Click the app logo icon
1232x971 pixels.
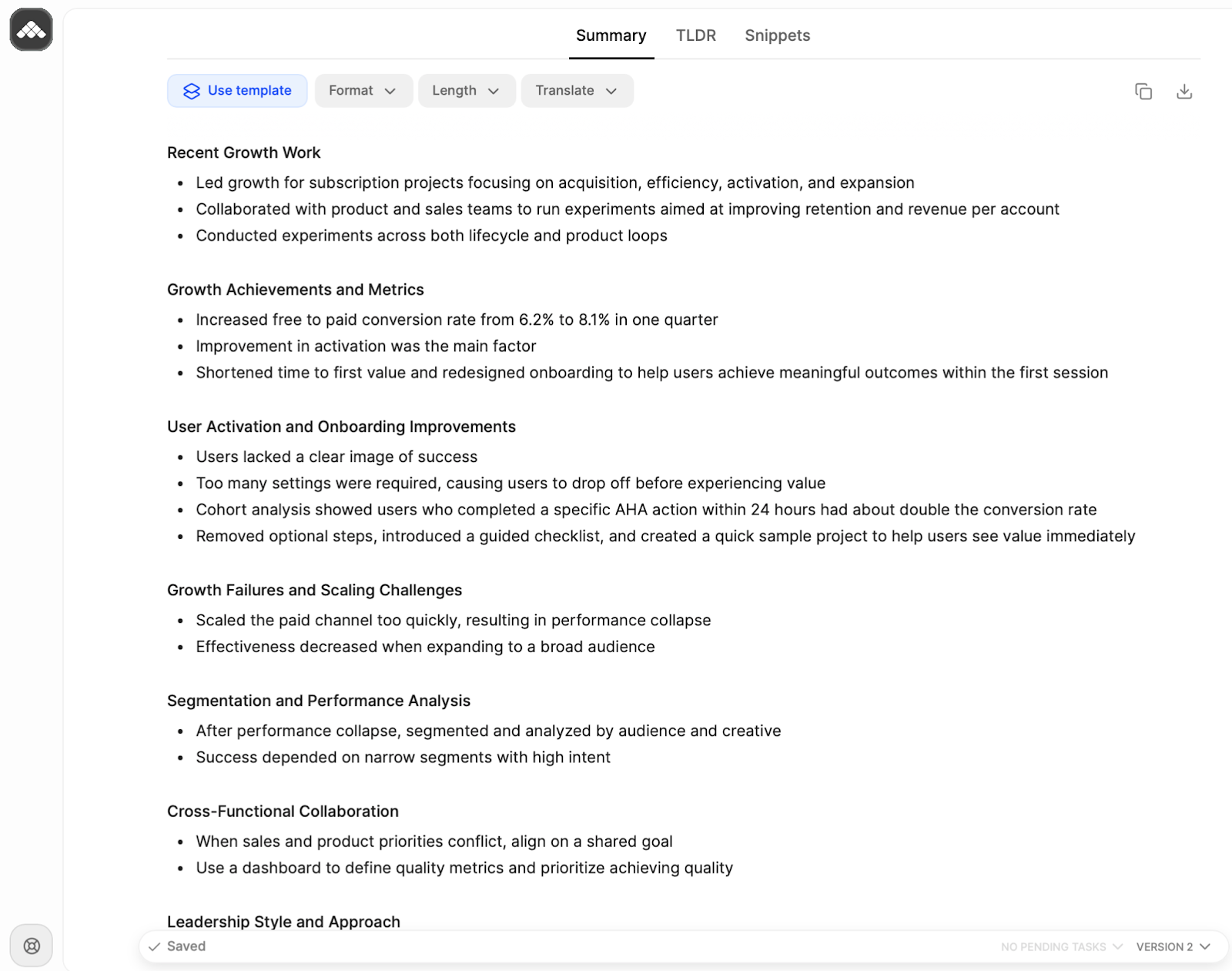(x=32, y=30)
